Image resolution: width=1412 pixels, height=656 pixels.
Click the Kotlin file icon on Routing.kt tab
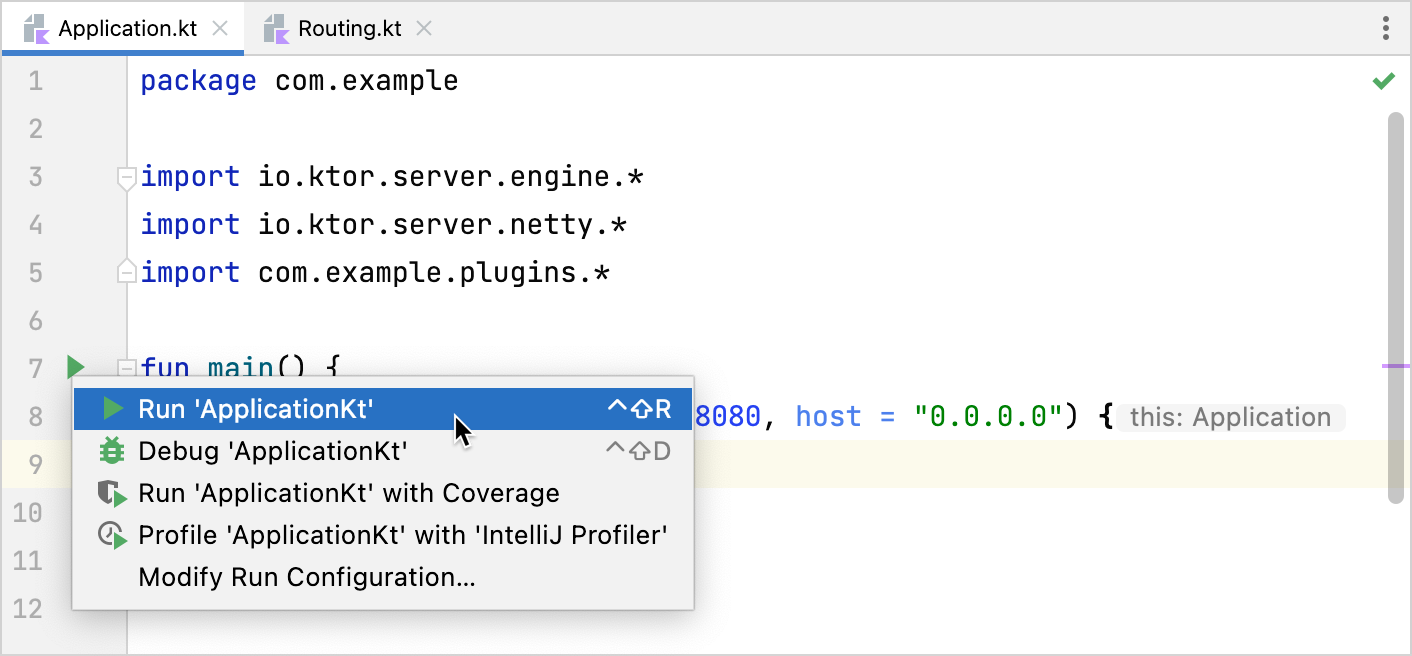[274, 28]
